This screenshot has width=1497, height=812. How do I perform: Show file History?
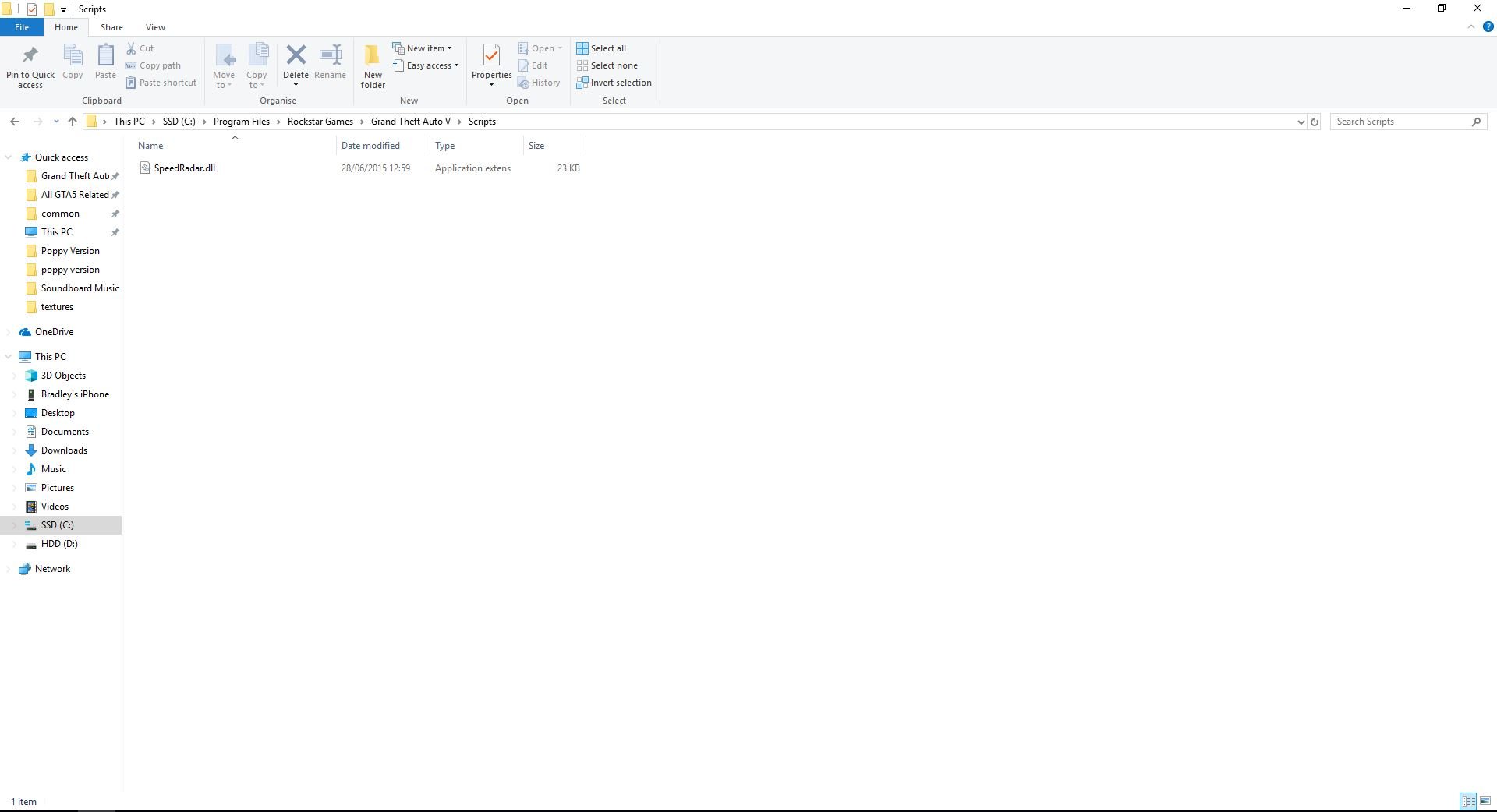pos(539,83)
